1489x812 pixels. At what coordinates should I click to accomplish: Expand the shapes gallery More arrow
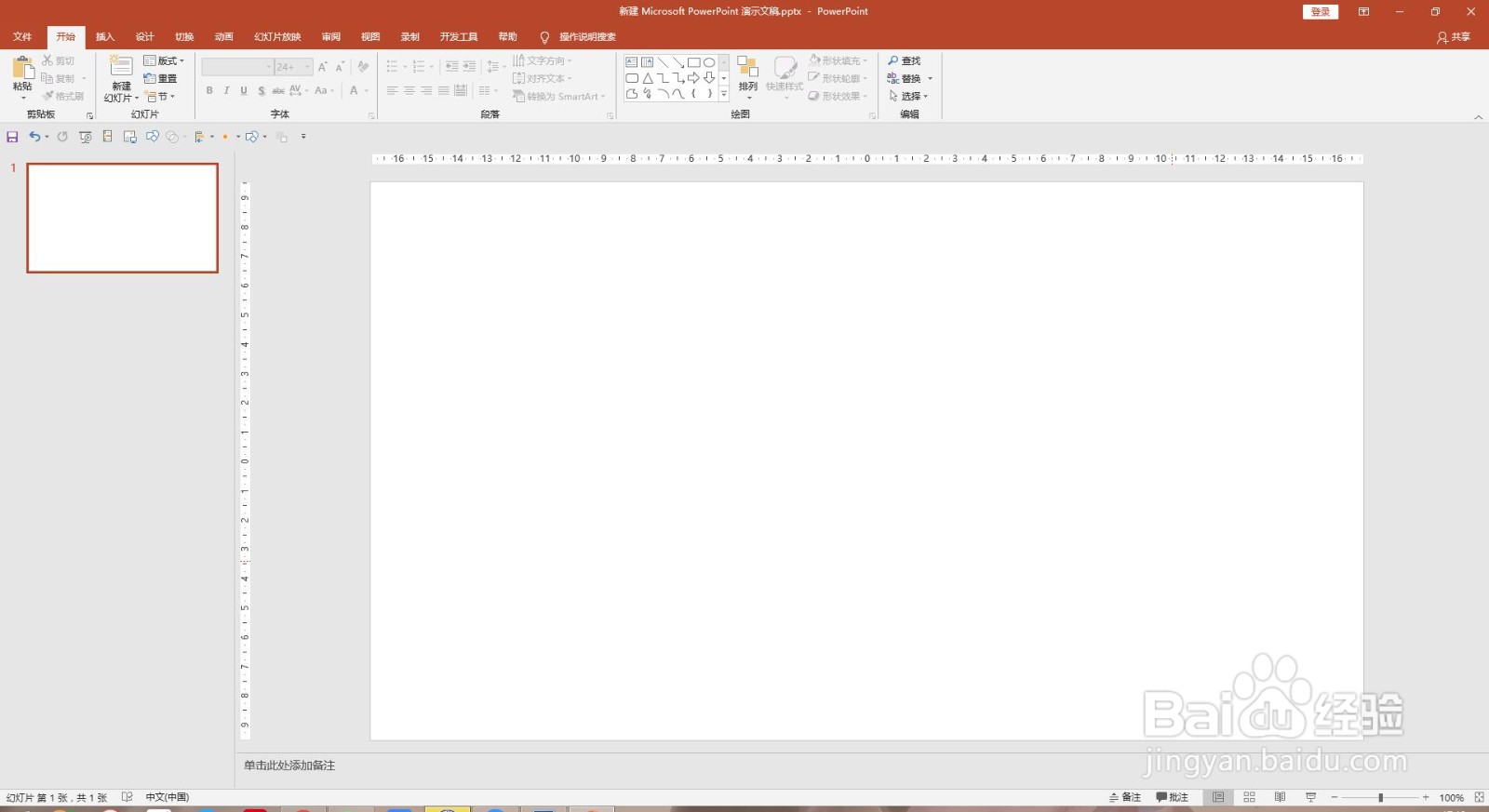[724, 94]
